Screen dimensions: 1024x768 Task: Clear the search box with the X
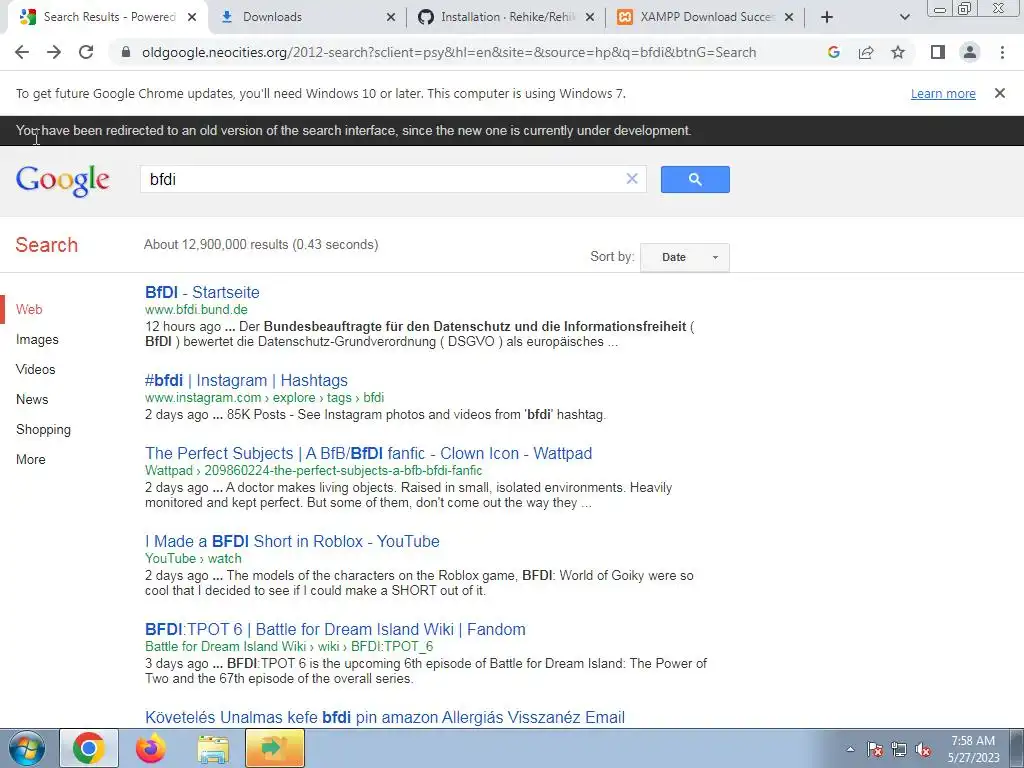(632, 179)
